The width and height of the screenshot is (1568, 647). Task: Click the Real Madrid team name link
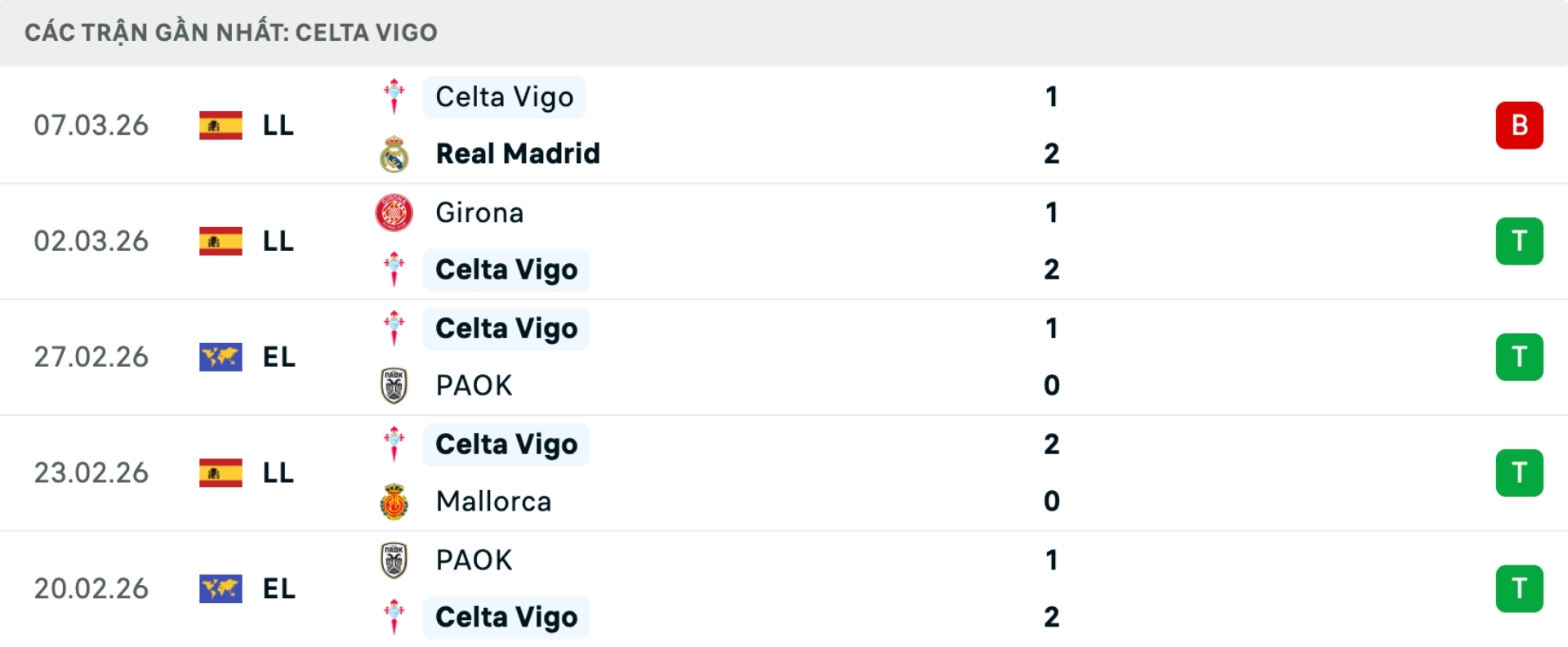(518, 154)
